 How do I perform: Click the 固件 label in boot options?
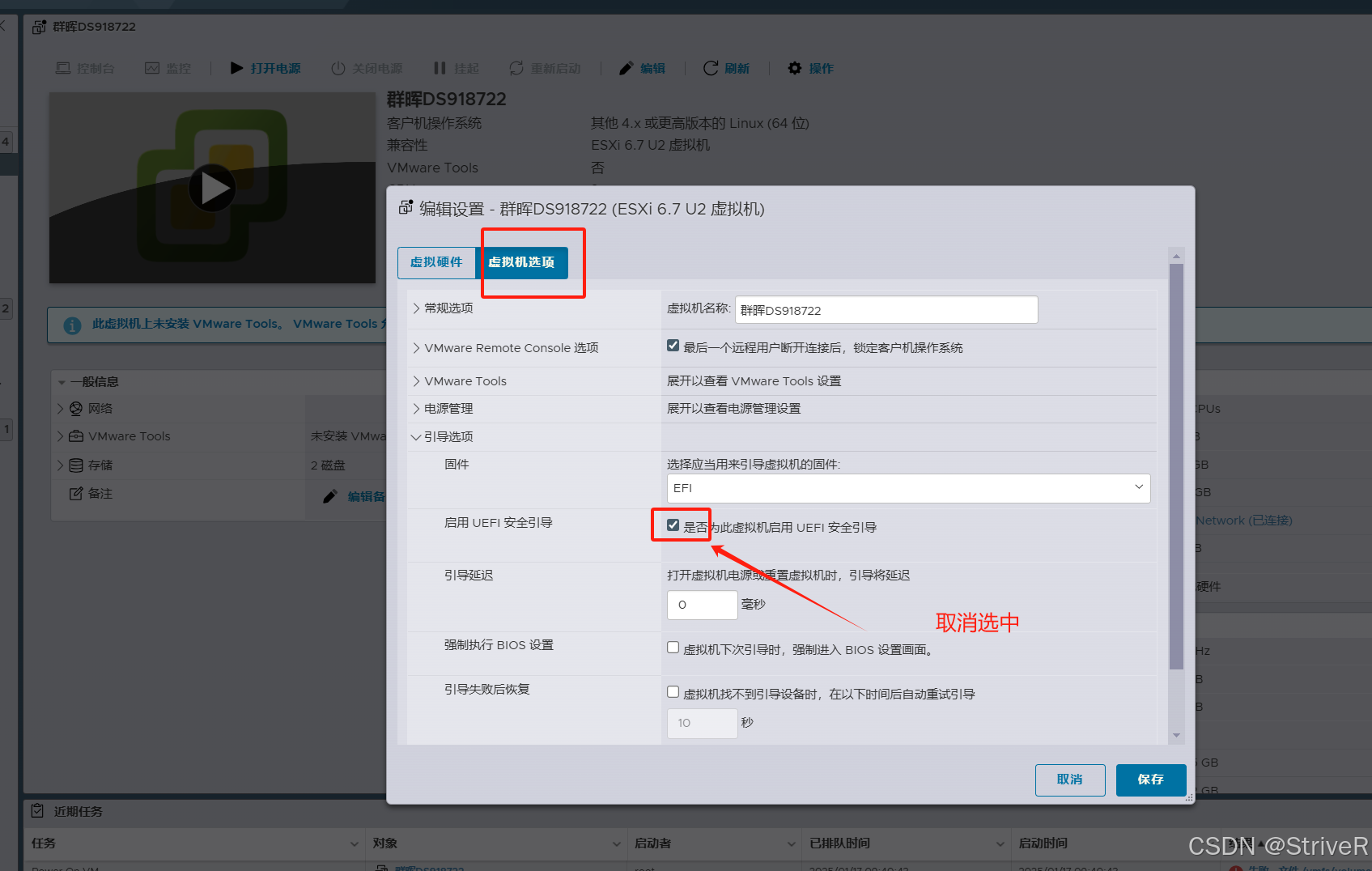457,465
